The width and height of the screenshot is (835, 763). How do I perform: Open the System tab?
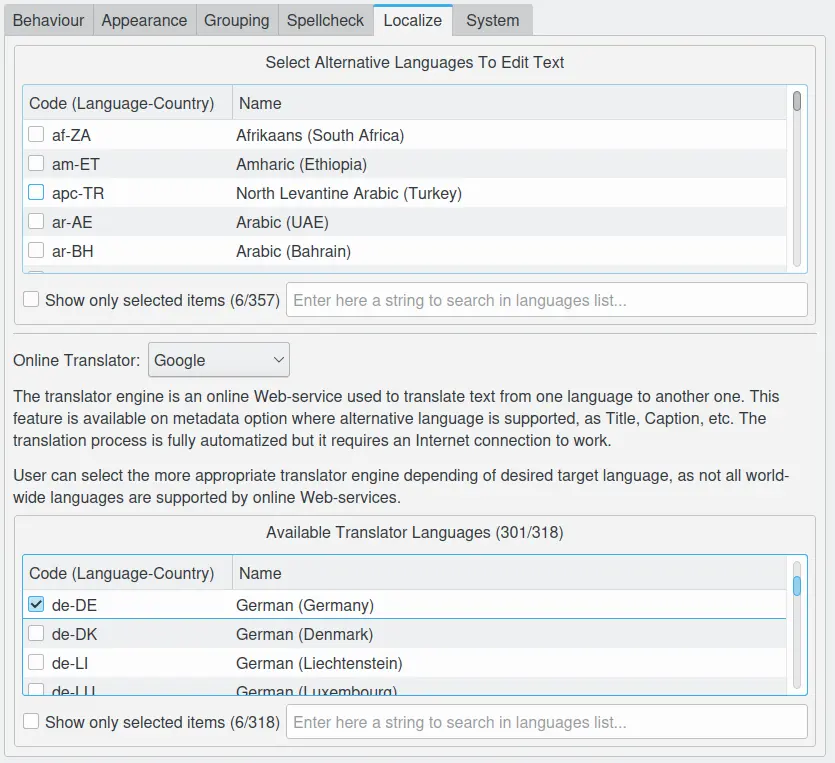pos(492,20)
